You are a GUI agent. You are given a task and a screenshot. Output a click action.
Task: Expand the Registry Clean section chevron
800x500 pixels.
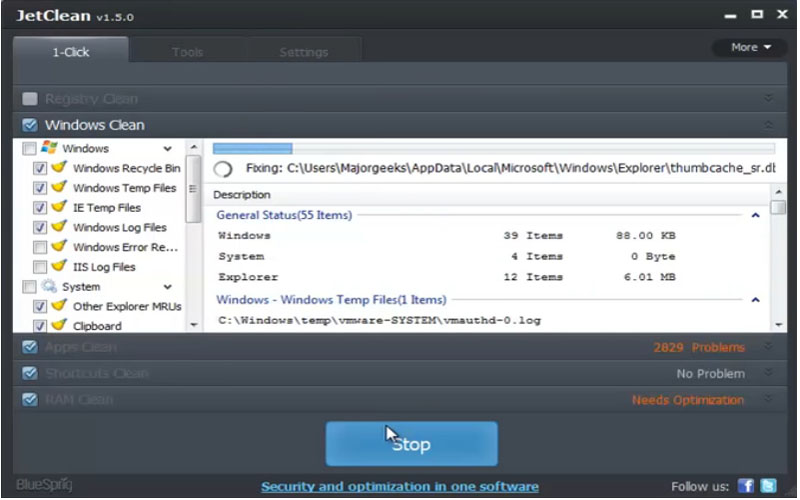(768, 98)
